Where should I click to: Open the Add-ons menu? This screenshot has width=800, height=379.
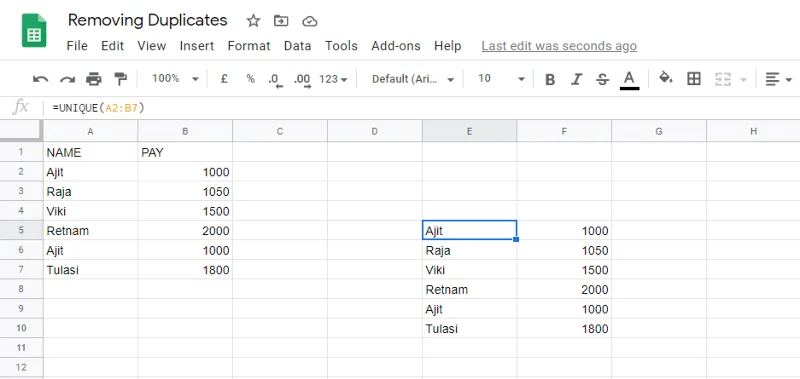coord(396,46)
